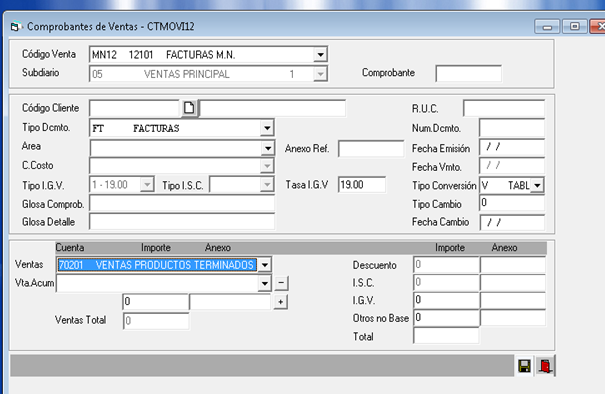The width and height of the screenshot is (605, 398).
Task: Click the I.S.C. anexo field
Action: (513, 283)
